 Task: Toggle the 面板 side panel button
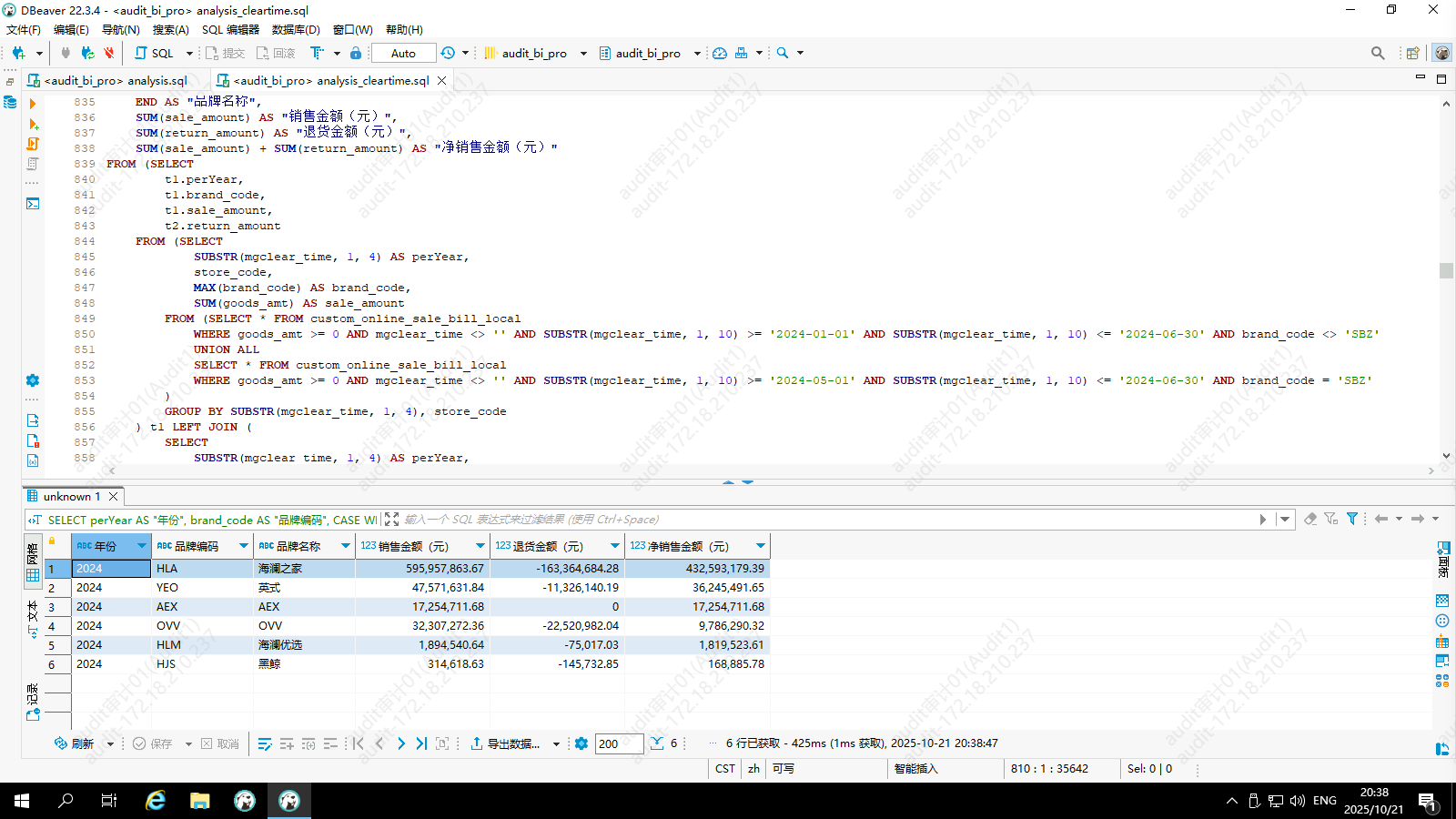pyautogui.click(x=1443, y=559)
